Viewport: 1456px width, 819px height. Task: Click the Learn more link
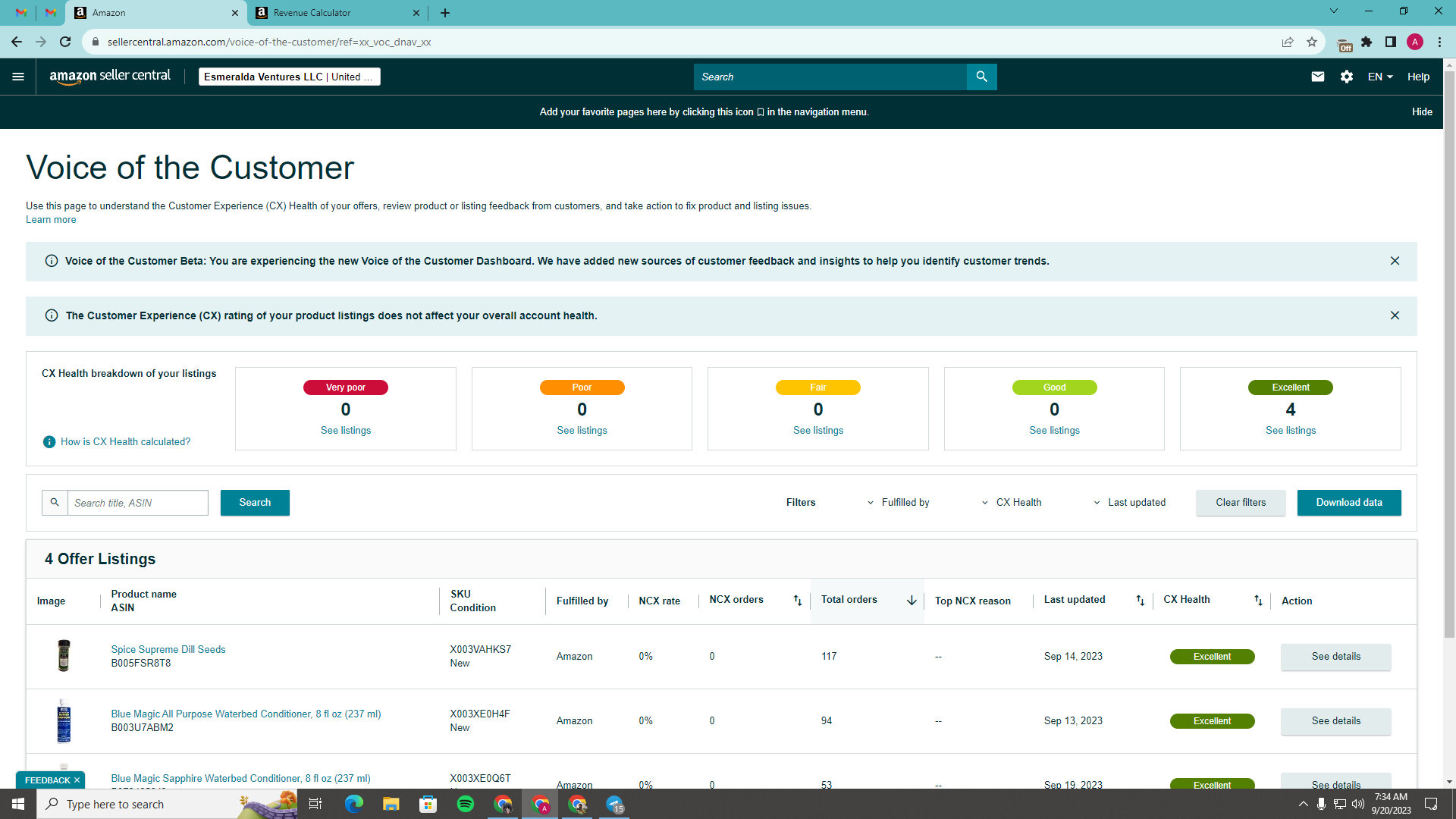tap(51, 220)
